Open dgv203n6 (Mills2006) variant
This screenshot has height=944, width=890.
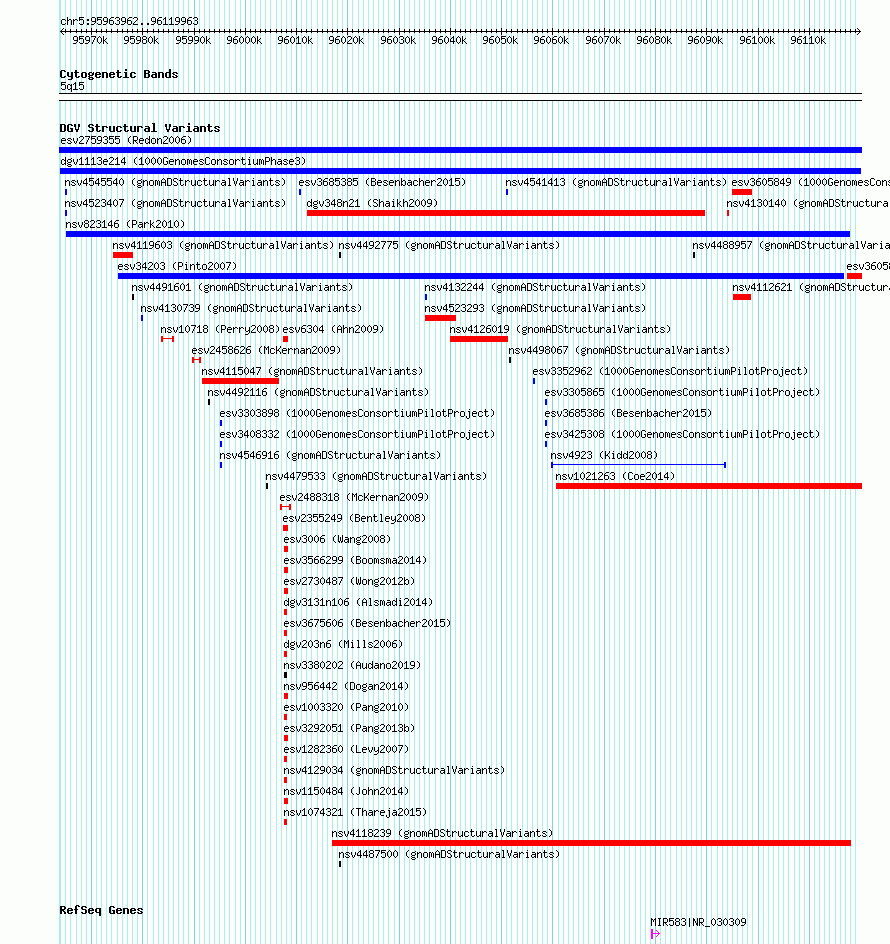[343, 644]
